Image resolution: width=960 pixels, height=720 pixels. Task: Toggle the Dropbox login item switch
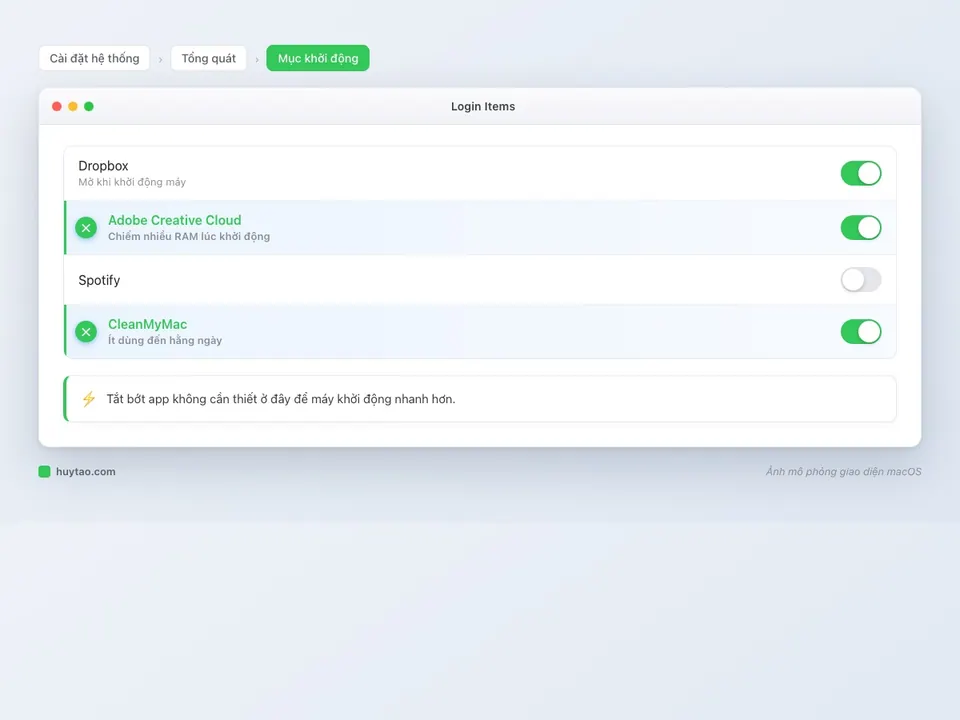(x=861, y=173)
